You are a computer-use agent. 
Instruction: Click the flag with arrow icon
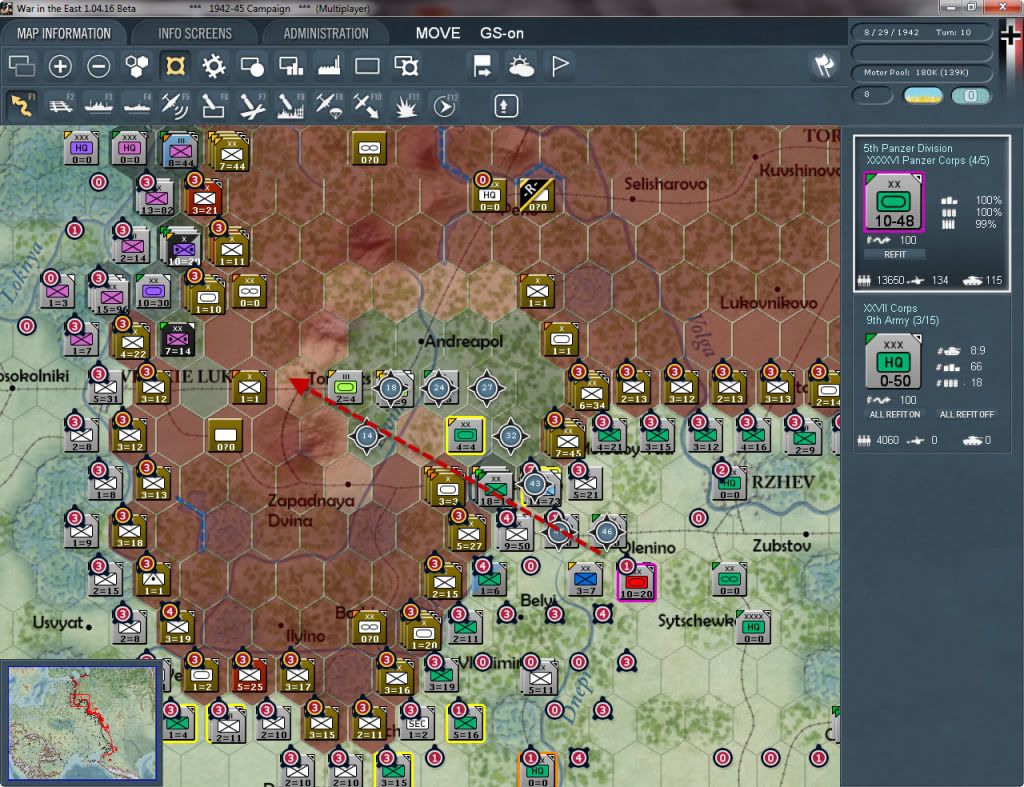pos(483,66)
